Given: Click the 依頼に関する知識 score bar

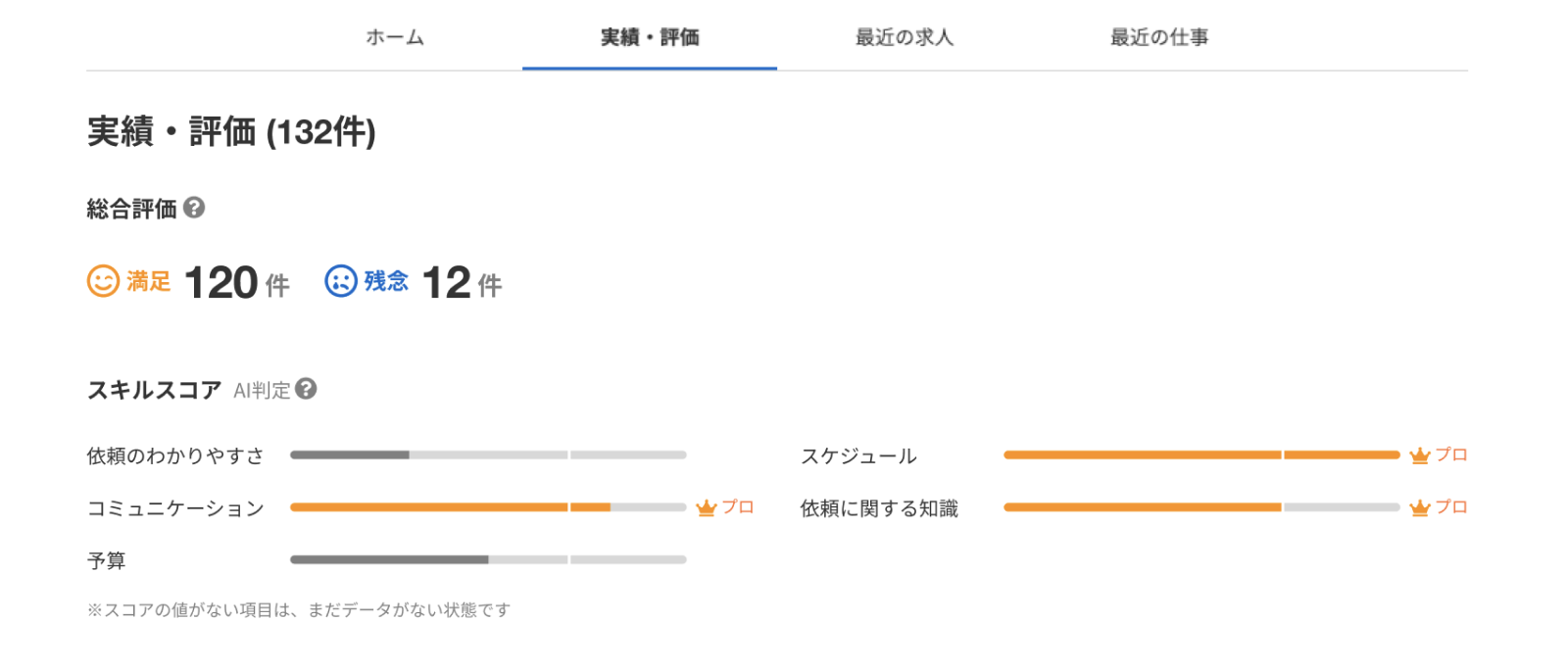Looking at the screenshot, I should pos(1201,507).
